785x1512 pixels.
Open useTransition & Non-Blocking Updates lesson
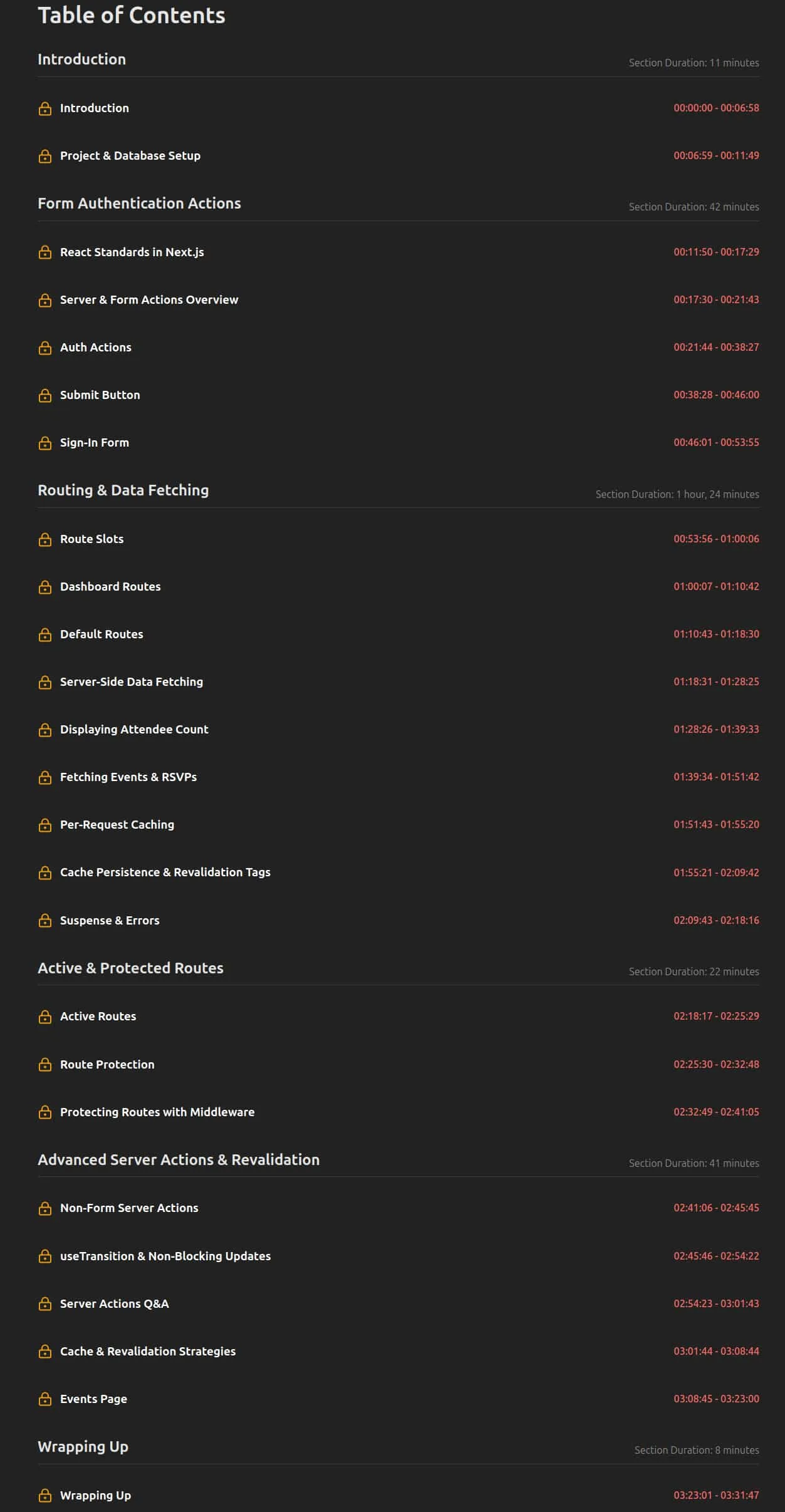(165, 1256)
